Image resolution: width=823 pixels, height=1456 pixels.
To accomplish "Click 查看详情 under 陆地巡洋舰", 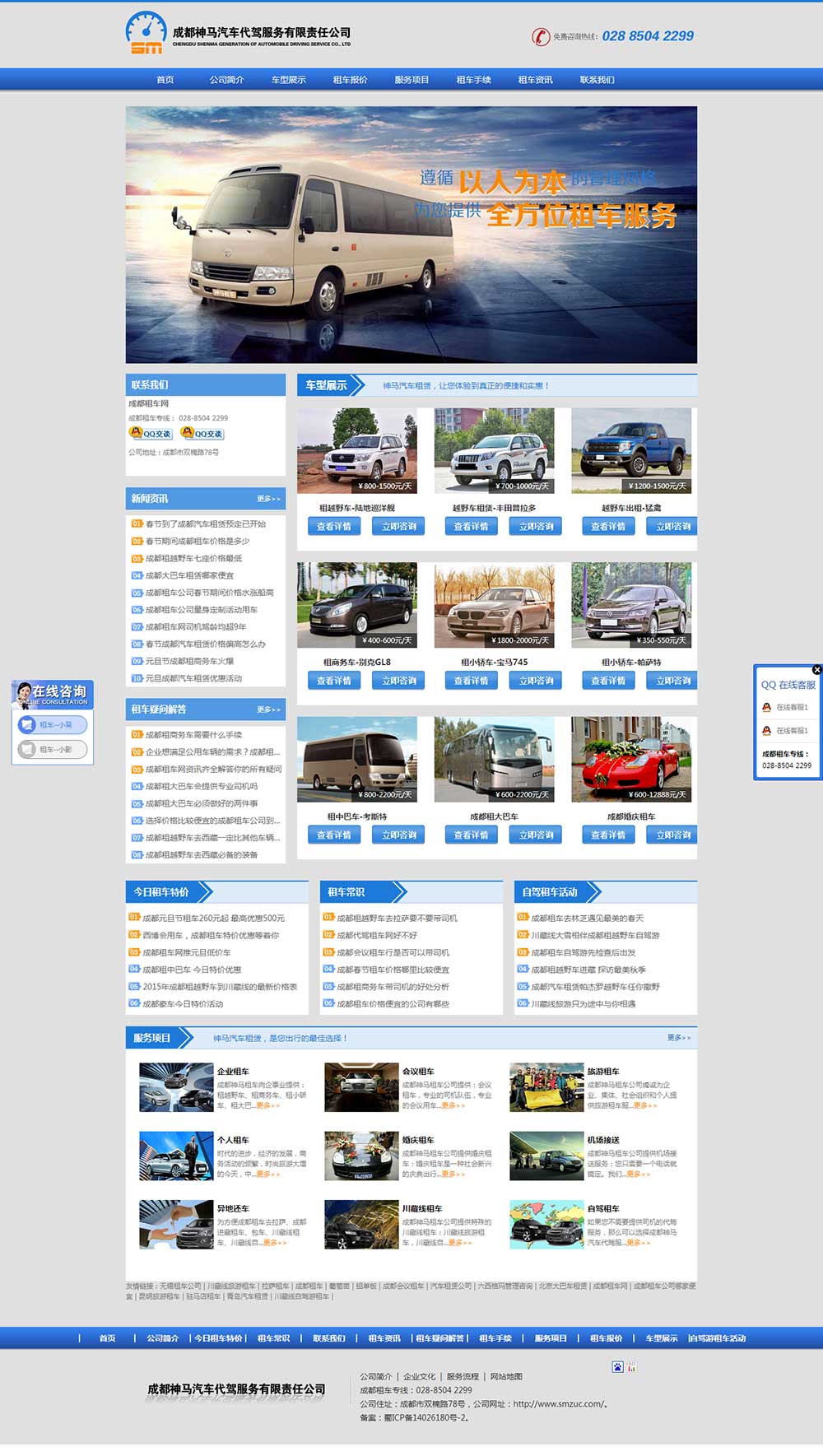I will pyautogui.click(x=334, y=527).
